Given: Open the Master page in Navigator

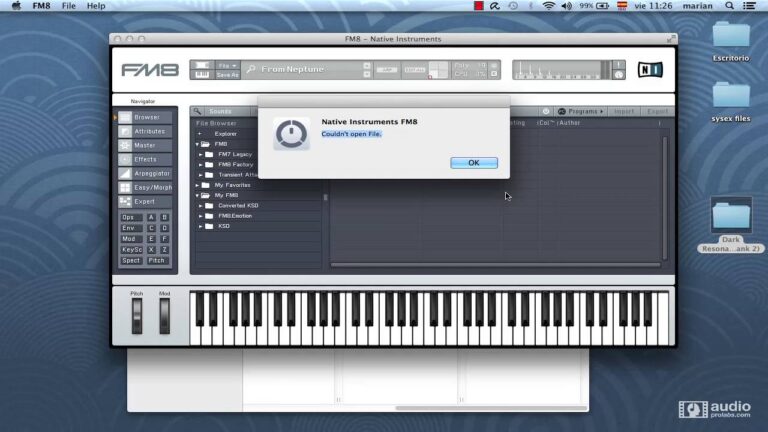Looking at the screenshot, I should pyautogui.click(x=145, y=145).
